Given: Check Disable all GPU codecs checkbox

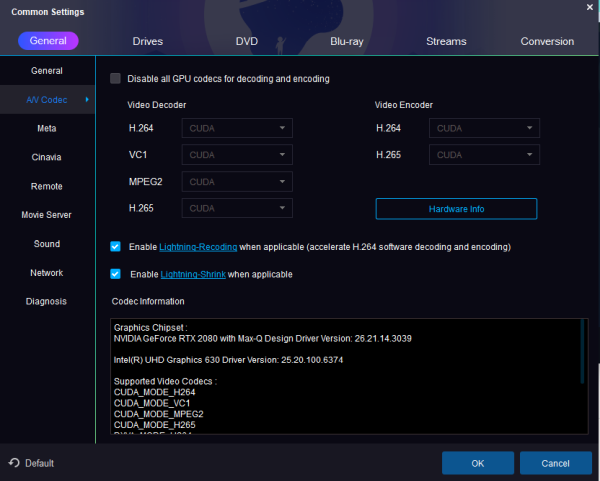Looking at the screenshot, I should tap(115, 78).
